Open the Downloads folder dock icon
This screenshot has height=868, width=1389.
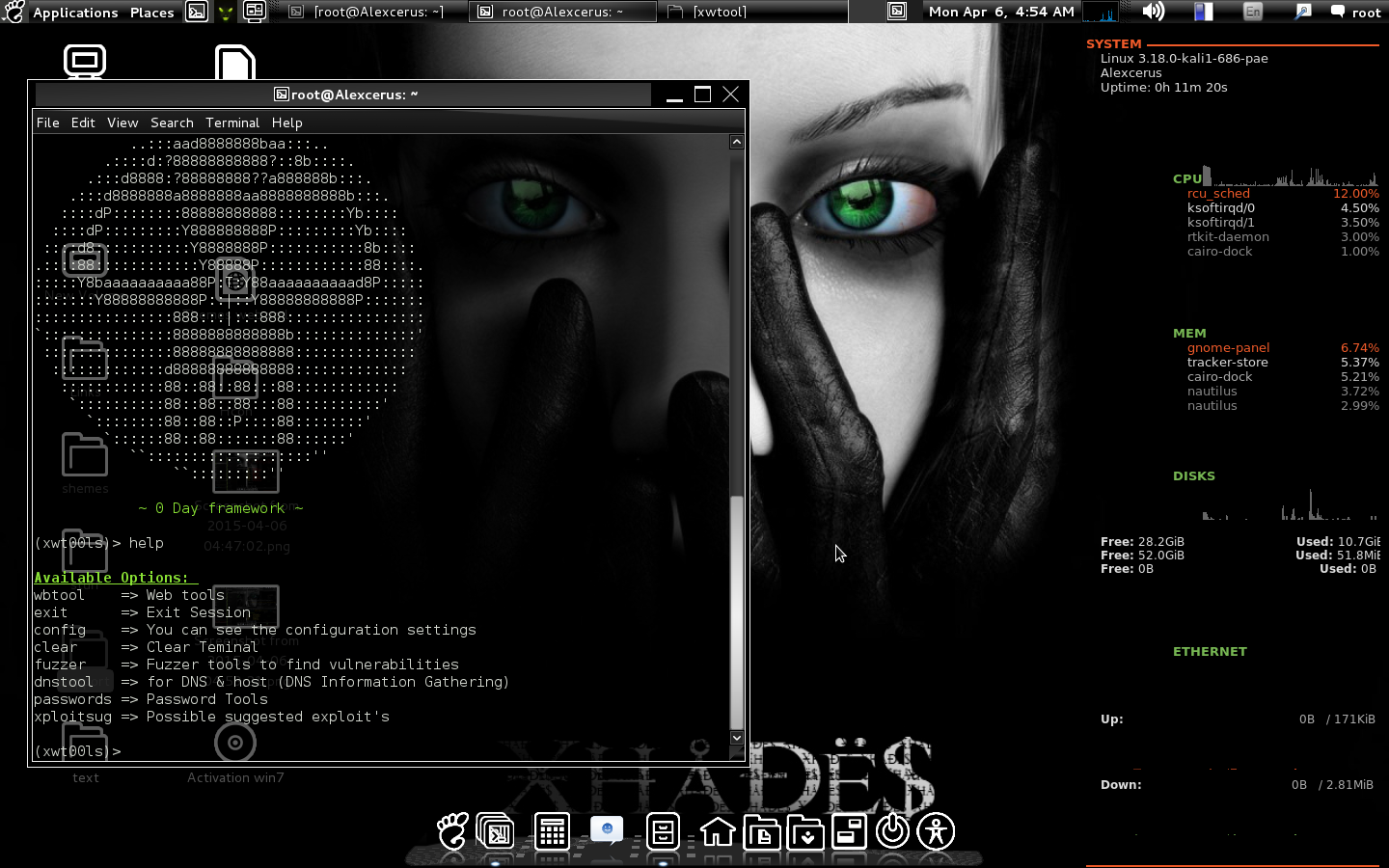805,831
